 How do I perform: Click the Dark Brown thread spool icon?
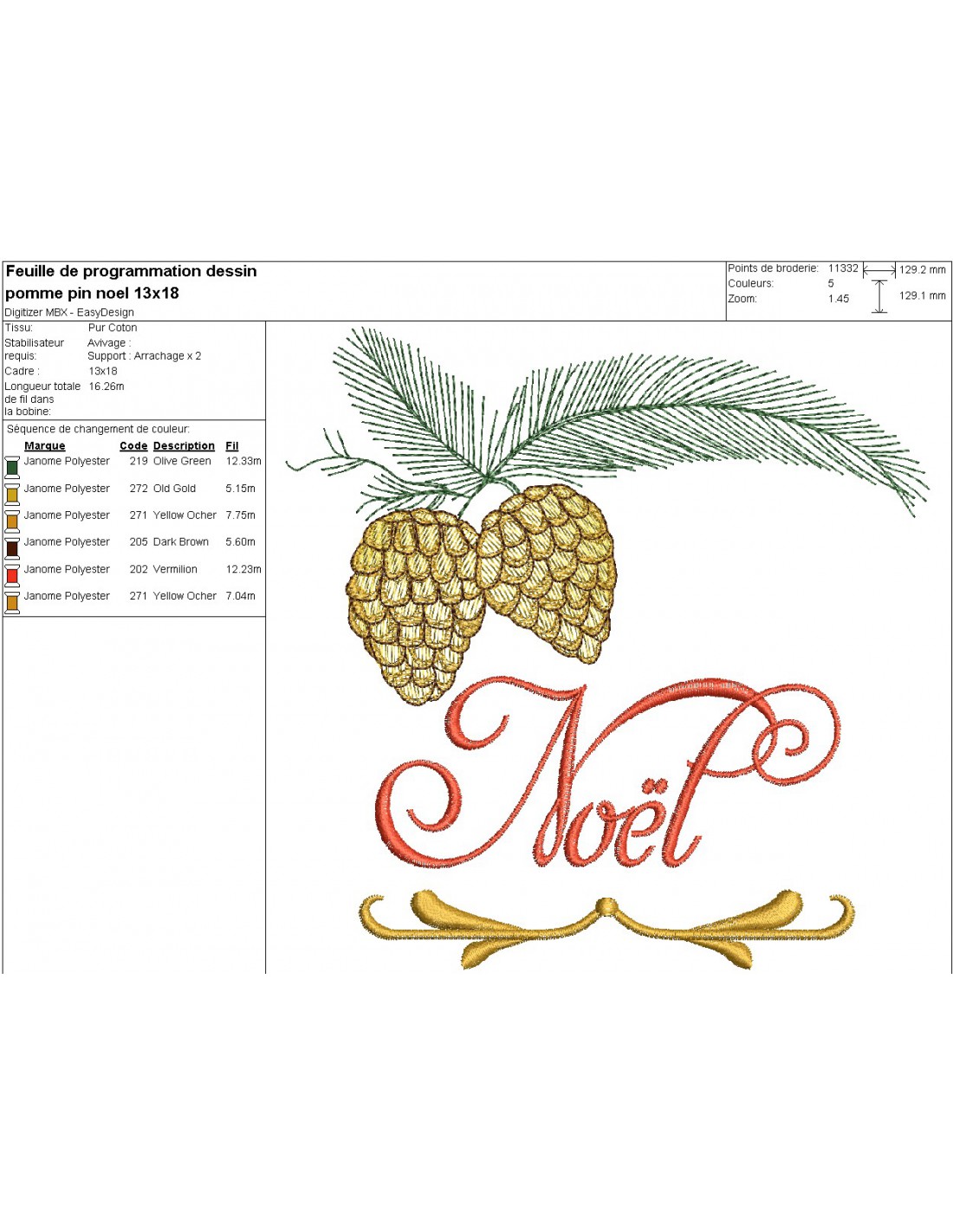12,548
